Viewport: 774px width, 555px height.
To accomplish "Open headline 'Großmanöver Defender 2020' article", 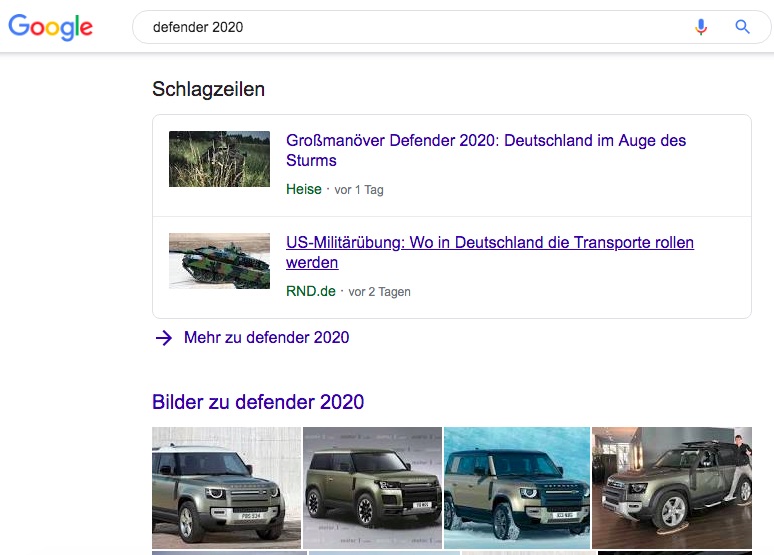I will tap(486, 150).
